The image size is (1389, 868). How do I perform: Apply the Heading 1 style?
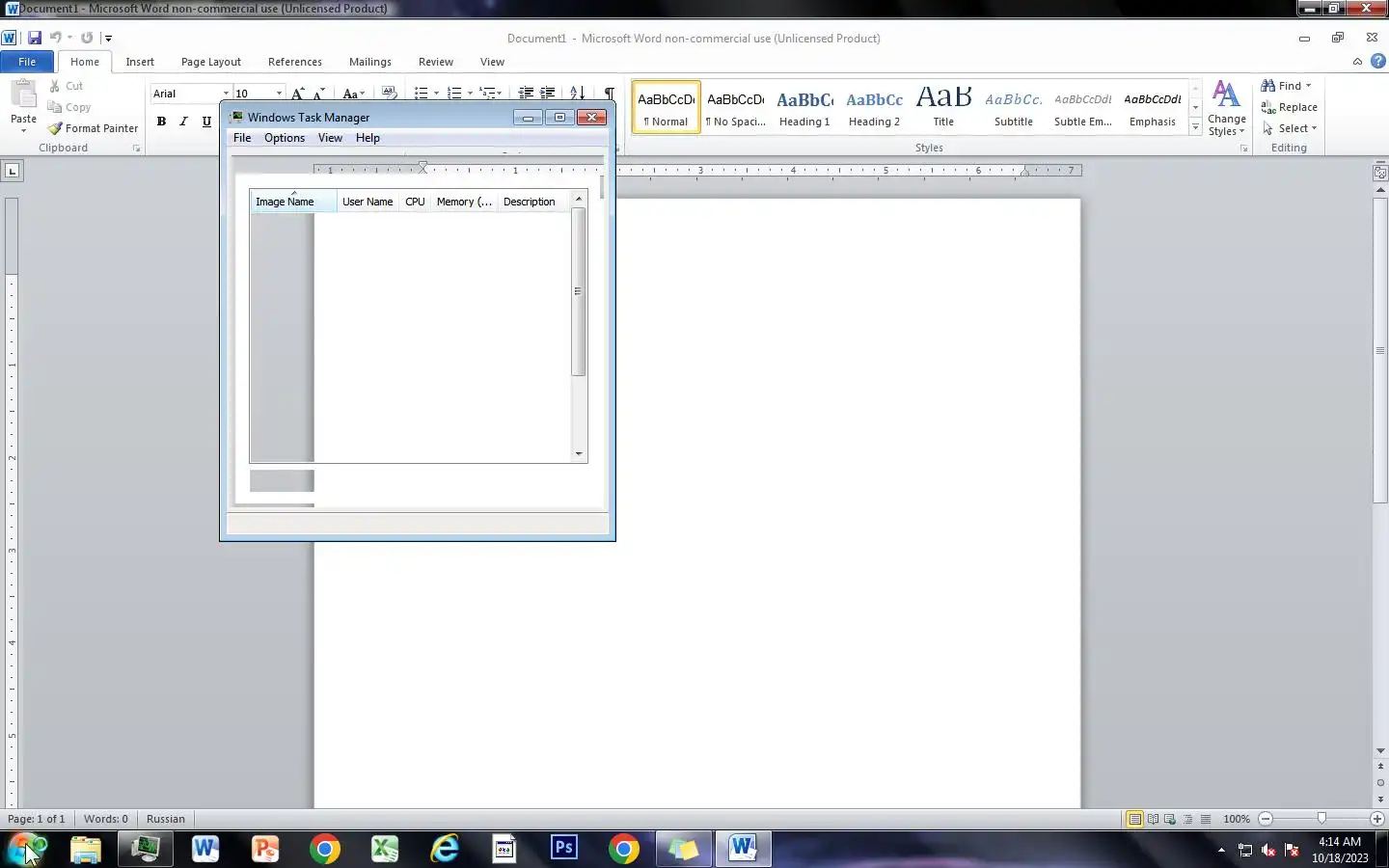[804, 107]
